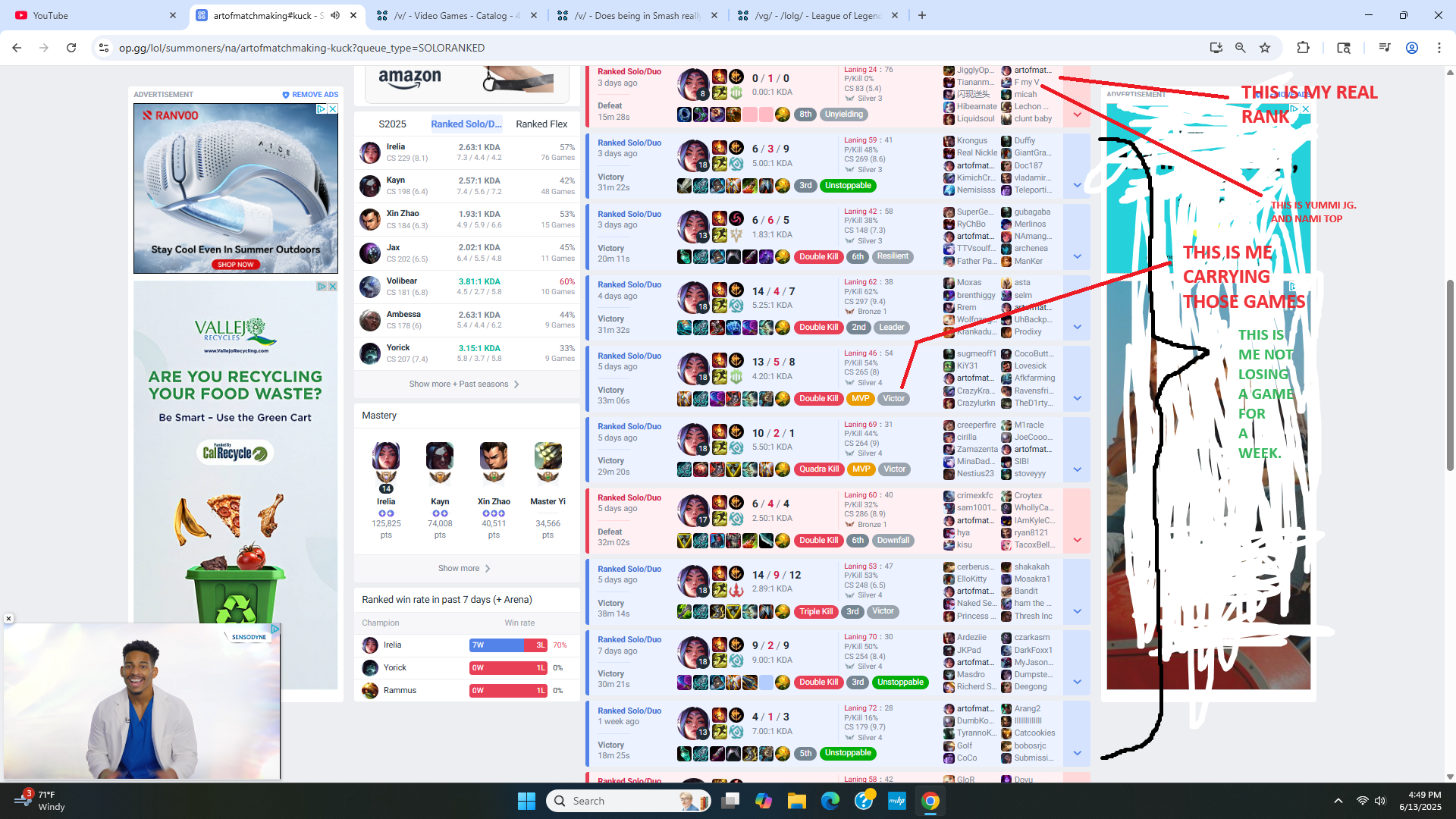
Task: Expand the 13/5/8 victory match details
Action: coord(1077,398)
